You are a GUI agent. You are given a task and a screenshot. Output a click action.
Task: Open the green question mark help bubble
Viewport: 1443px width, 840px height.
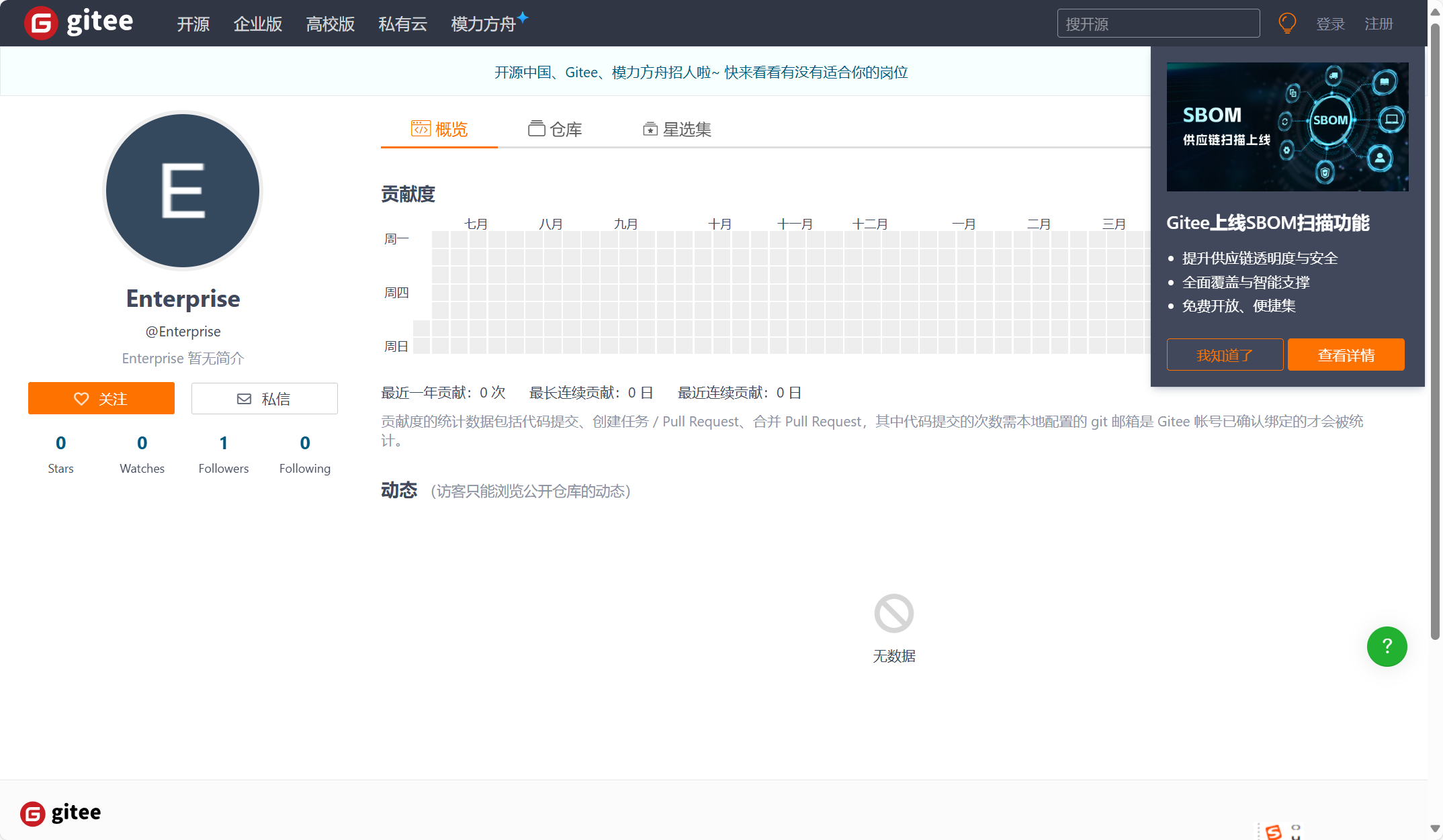(x=1387, y=647)
